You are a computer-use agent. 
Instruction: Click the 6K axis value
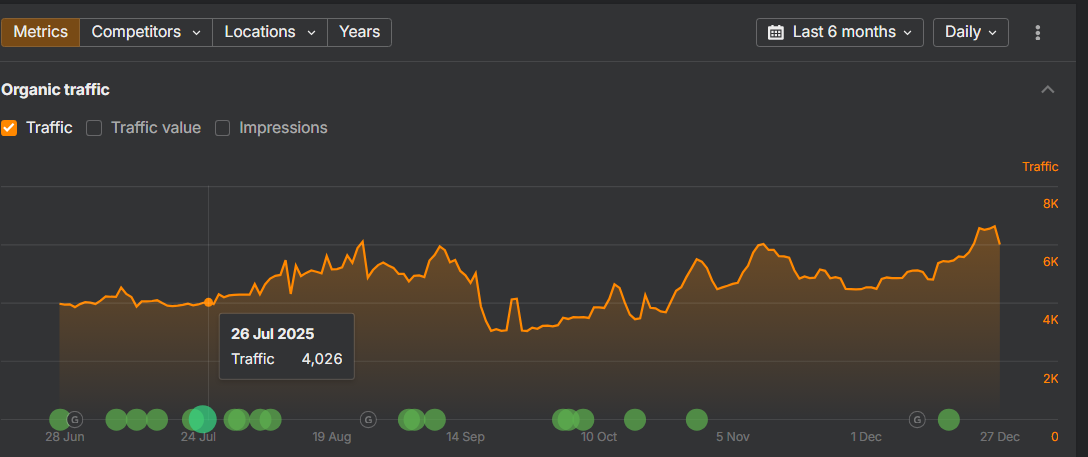point(1051,262)
